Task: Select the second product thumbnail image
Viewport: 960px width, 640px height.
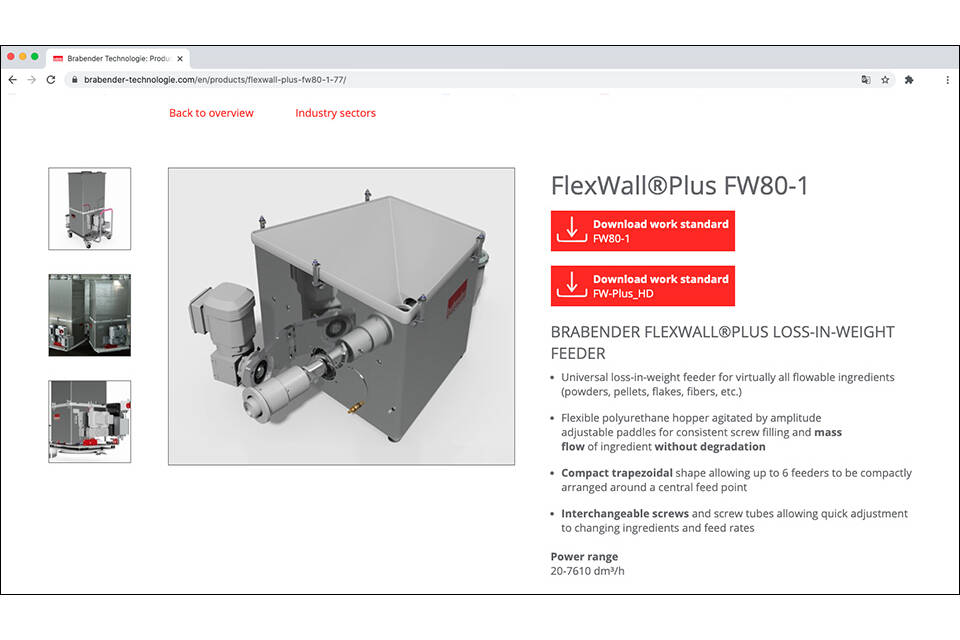Action: pos(89,315)
